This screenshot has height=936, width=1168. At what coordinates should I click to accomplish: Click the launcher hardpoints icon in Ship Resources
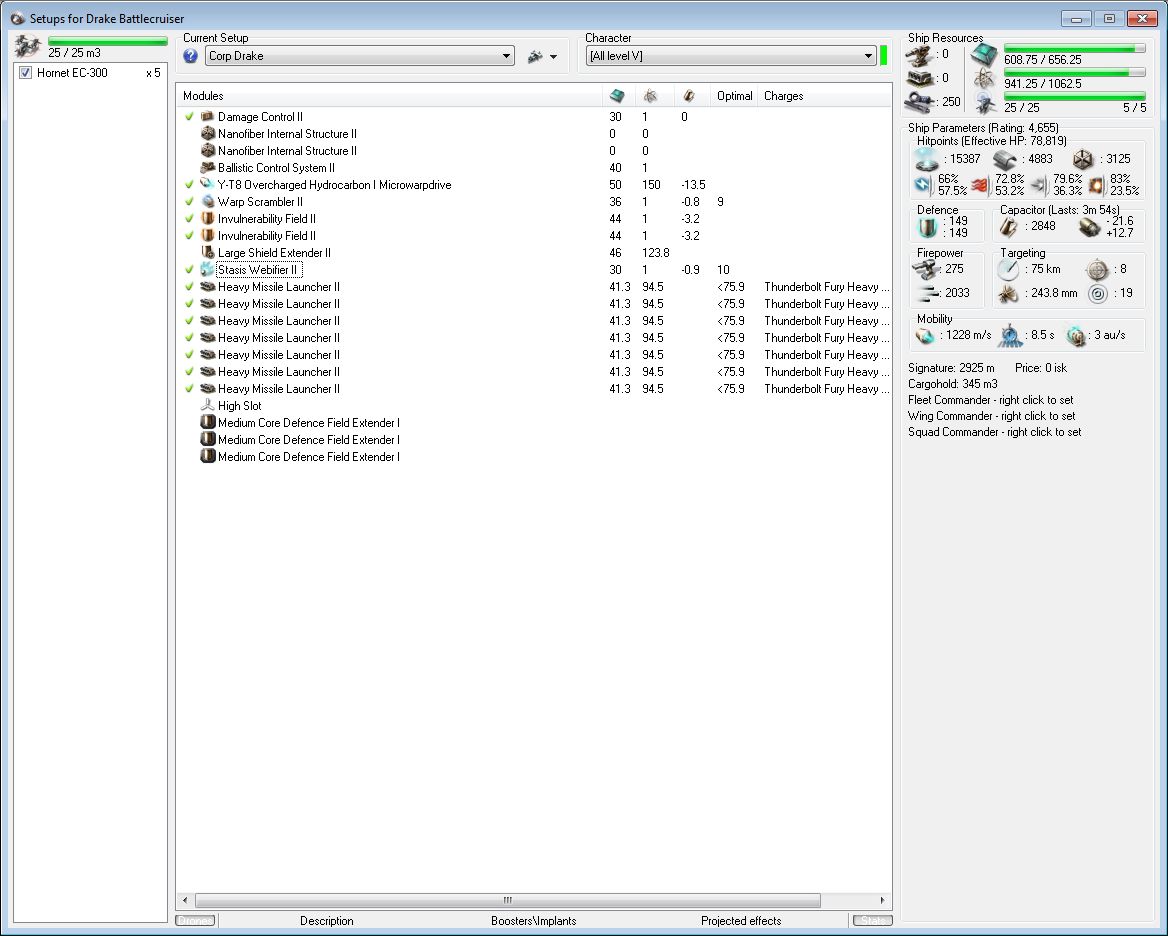(x=920, y=78)
